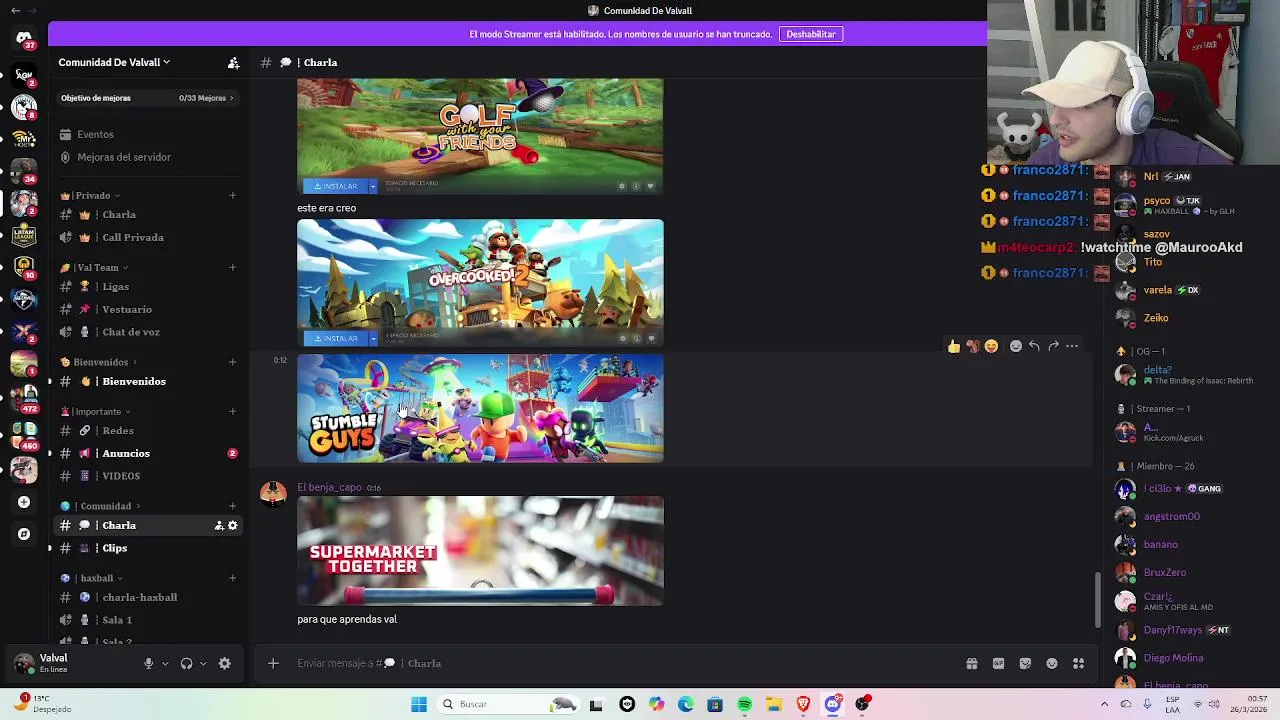Click the gift icon in message bar
The height and width of the screenshot is (720, 1280).
click(971, 663)
